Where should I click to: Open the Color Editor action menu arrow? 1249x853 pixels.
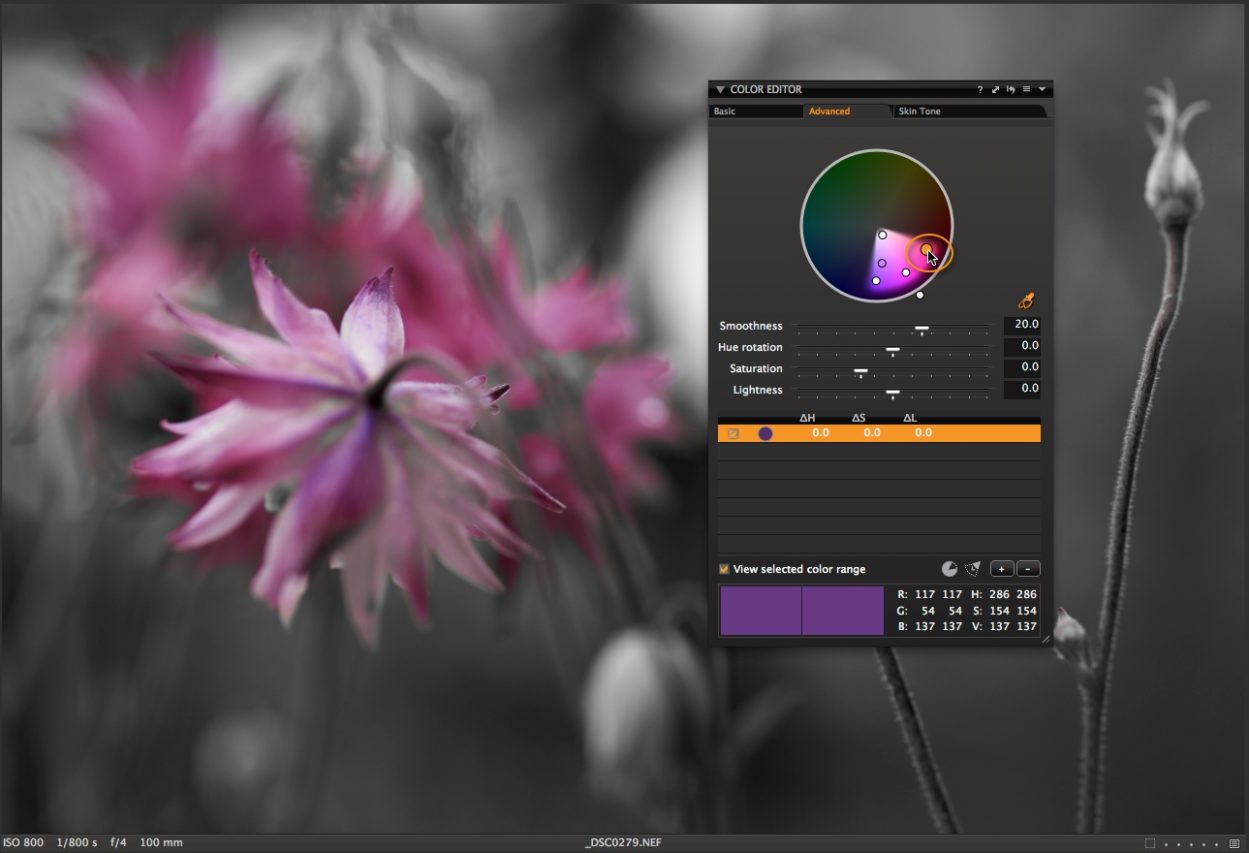pos(1042,90)
